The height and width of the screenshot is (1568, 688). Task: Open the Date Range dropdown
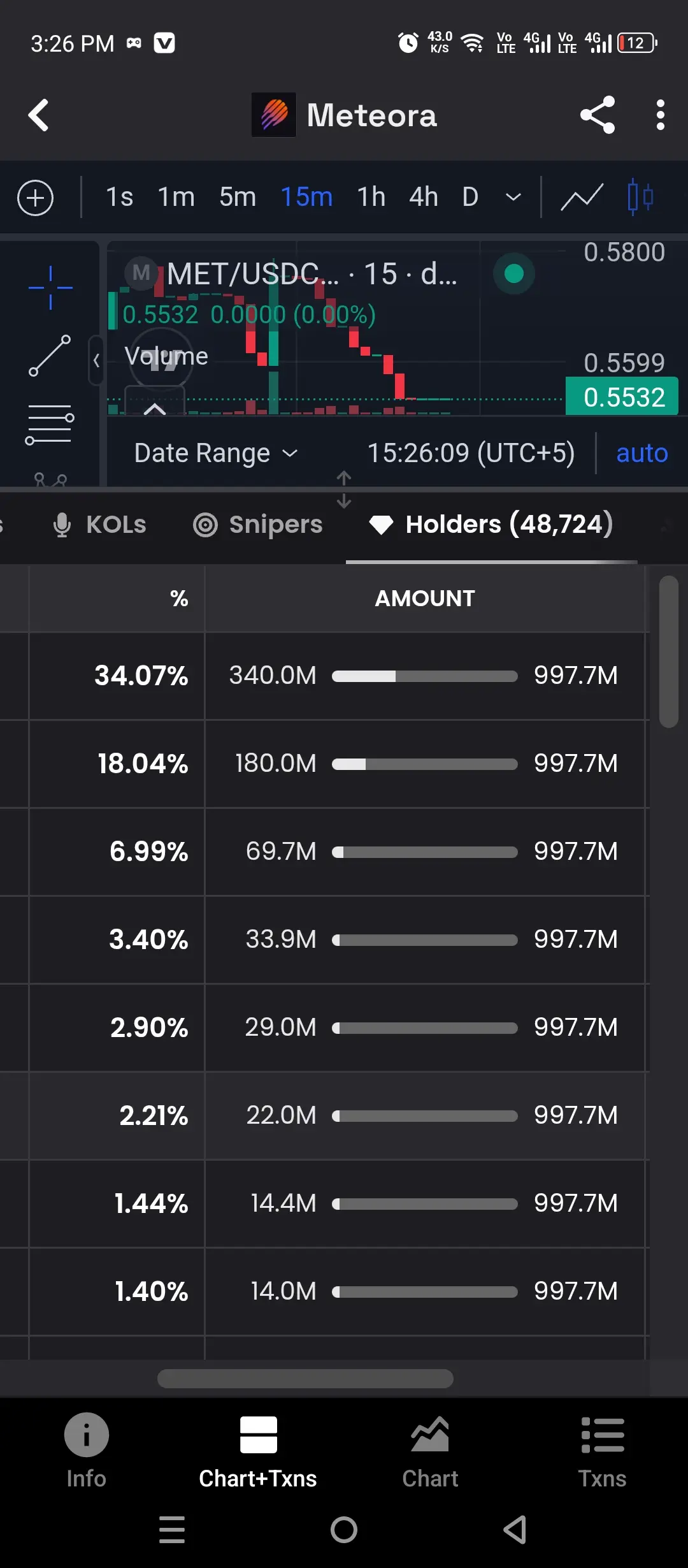[x=216, y=453]
